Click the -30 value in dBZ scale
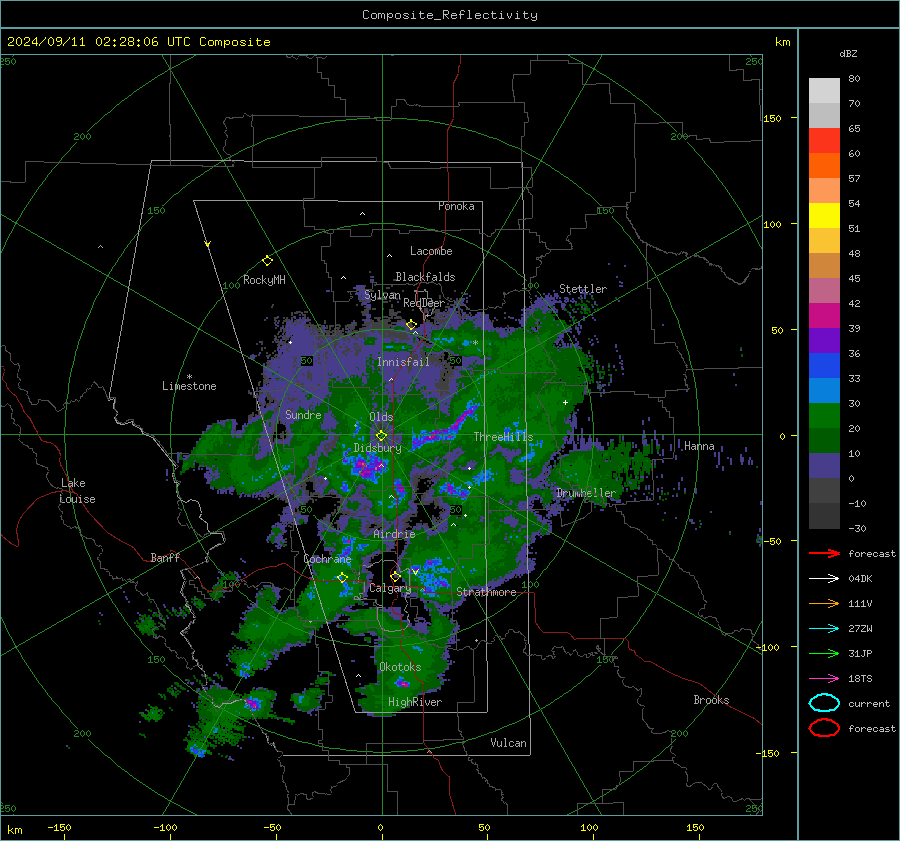 (x=857, y=529)
